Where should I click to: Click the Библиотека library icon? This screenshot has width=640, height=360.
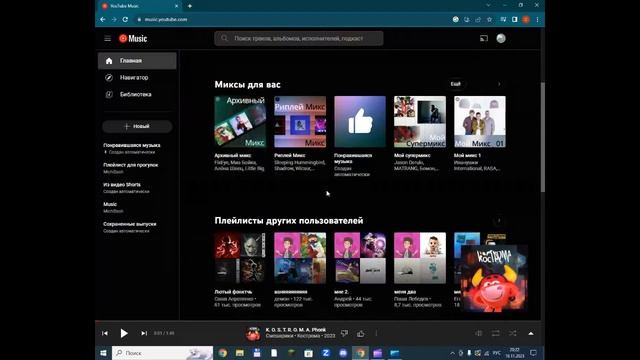[109, 94]
